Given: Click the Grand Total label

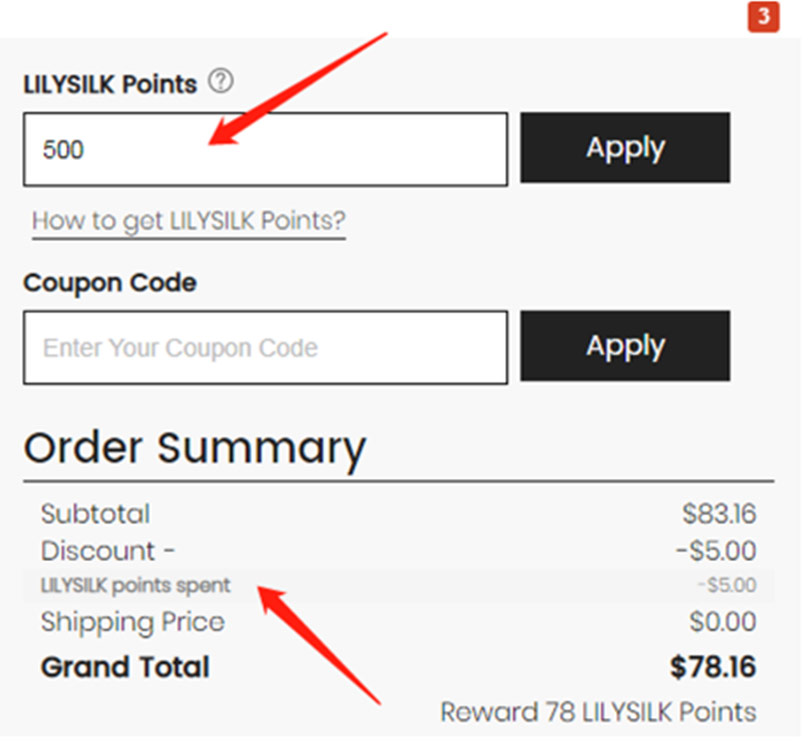Looking at the screenshot, I should [125, 667].
